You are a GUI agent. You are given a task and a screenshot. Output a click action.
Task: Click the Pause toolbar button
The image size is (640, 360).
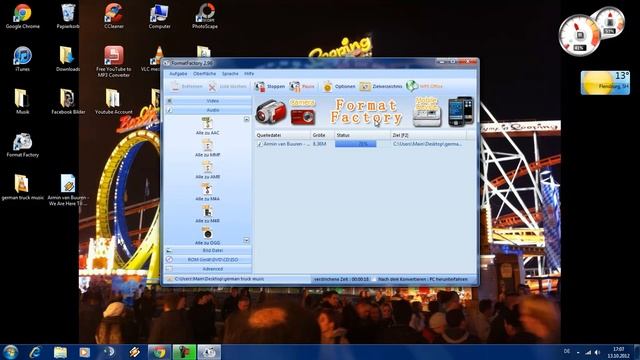tap(302, 86)
